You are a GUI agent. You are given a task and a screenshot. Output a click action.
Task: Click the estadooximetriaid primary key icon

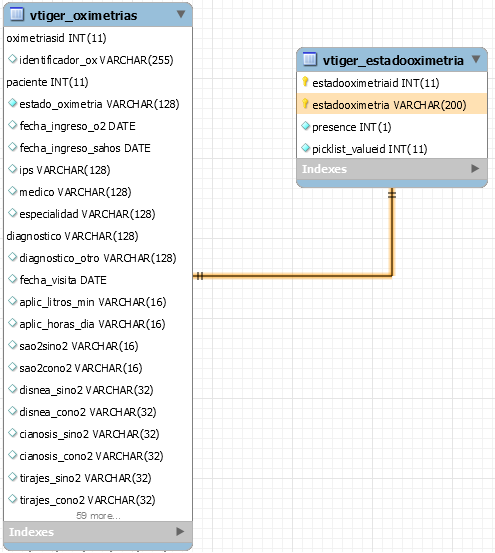click(305, 82)
